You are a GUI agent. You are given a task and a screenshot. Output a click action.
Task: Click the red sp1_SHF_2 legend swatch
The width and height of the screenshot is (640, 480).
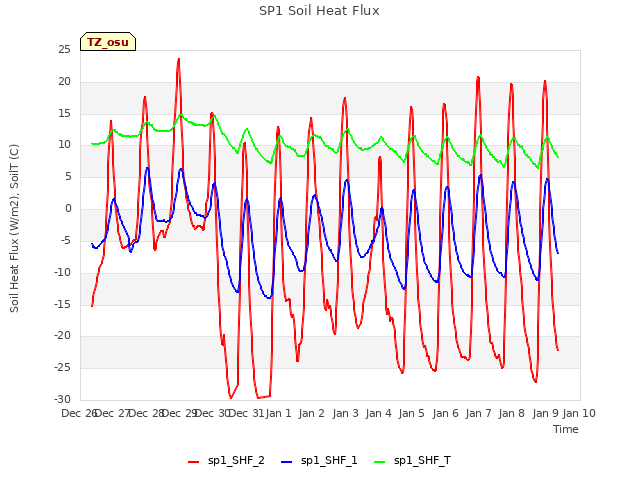193,462
